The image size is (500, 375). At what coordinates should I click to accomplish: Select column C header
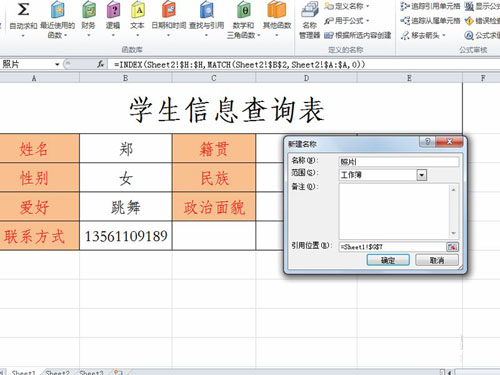(x=214, y=78)
